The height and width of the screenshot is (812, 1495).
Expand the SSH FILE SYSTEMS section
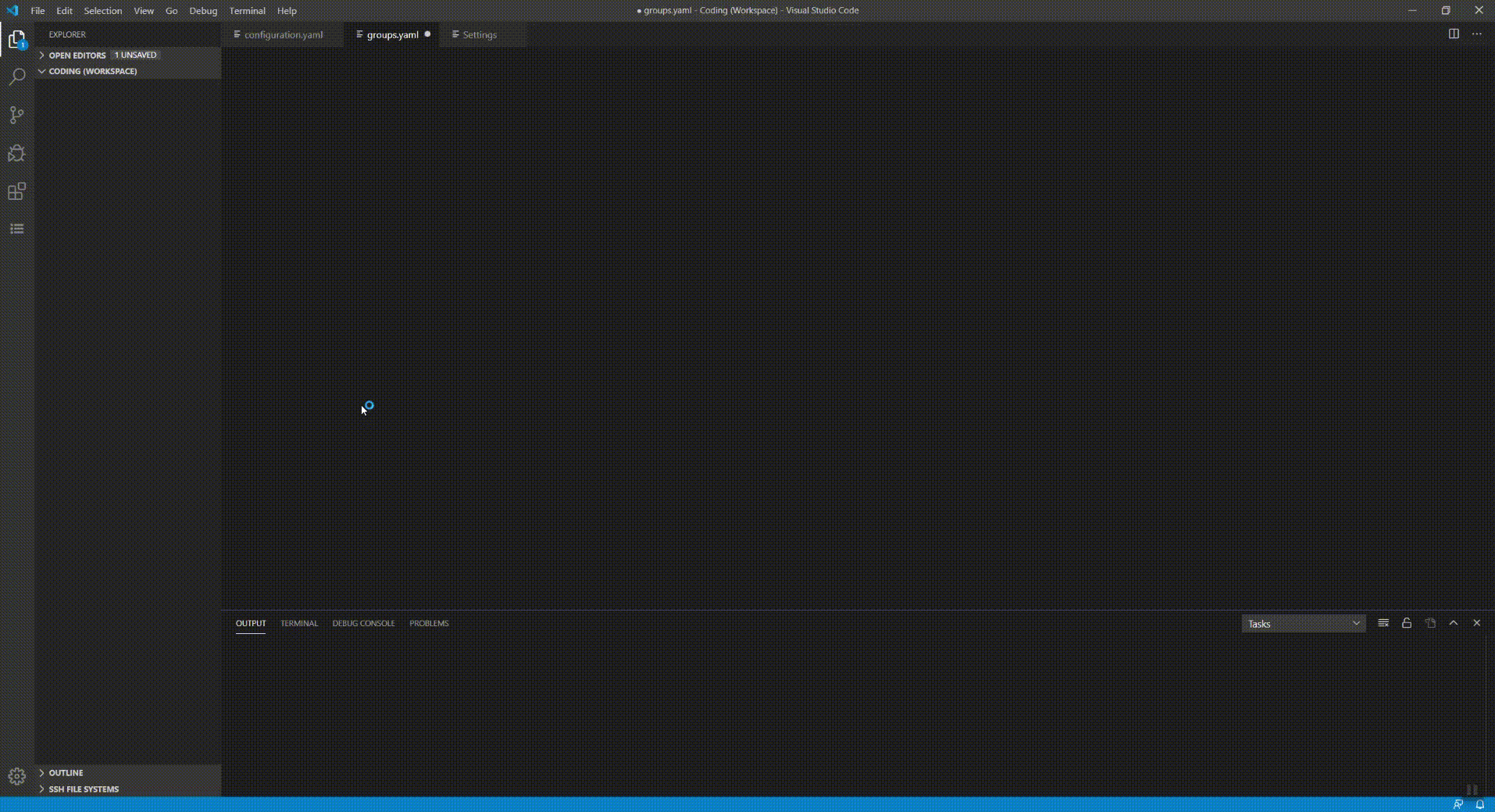(83, 789)
